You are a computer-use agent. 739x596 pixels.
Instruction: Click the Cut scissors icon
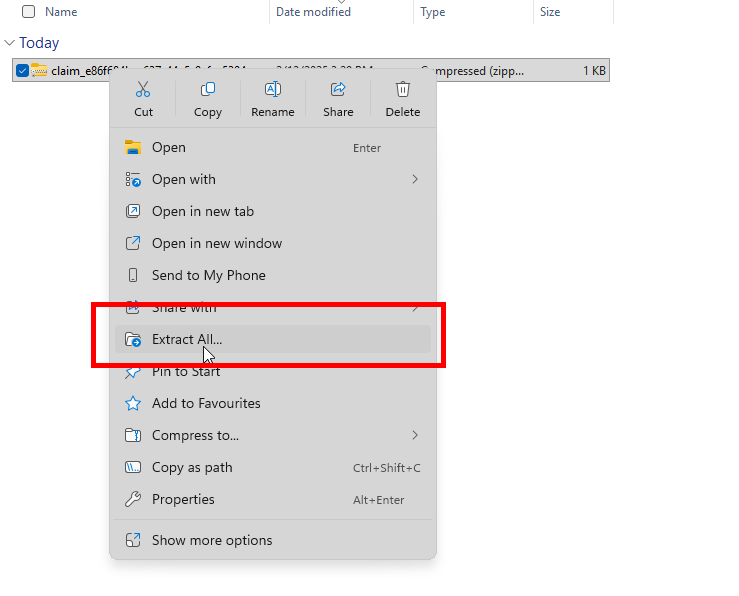pyautogui.click(x=143, y=91)
